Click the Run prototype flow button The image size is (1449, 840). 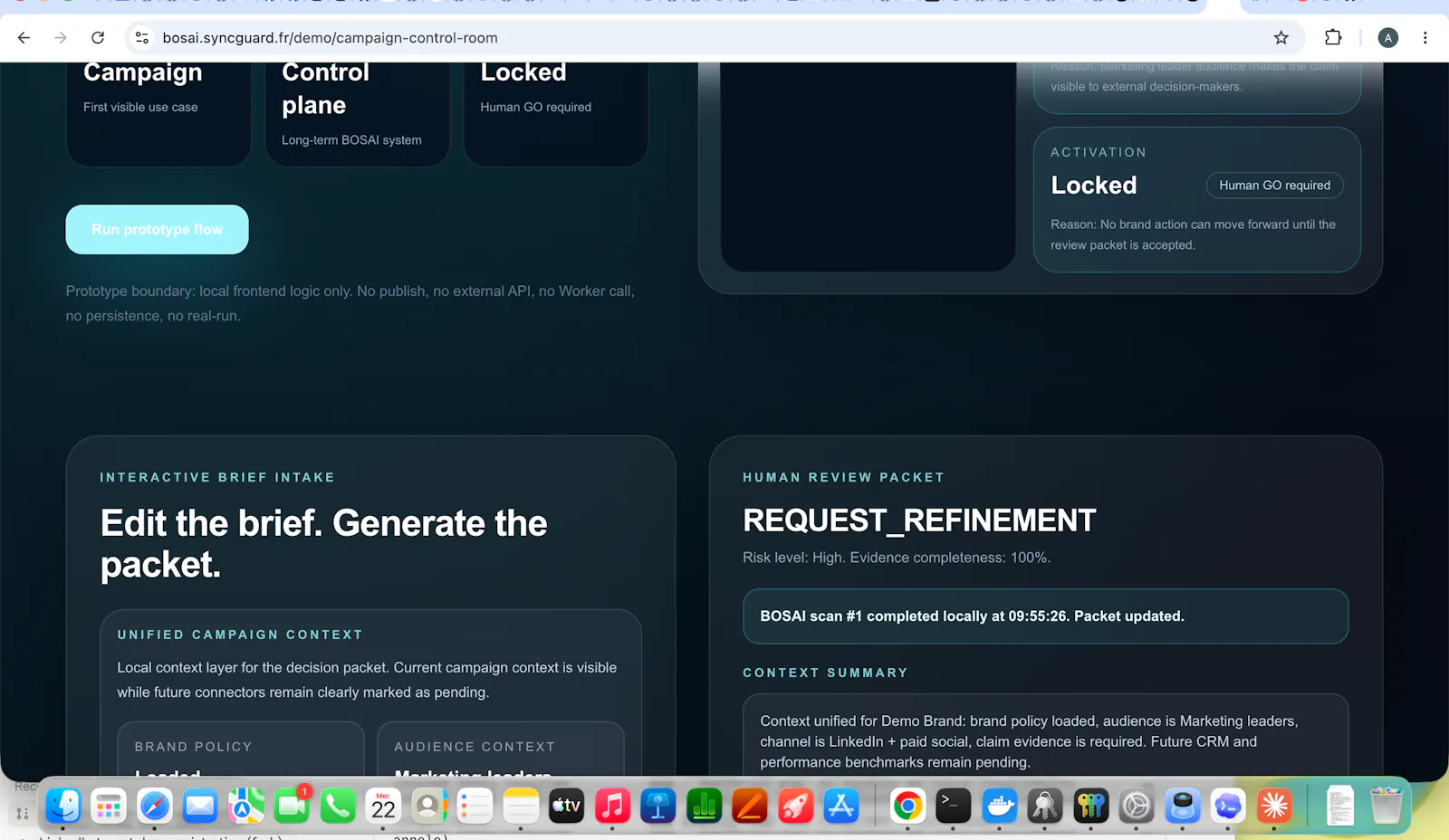[158, 230]
